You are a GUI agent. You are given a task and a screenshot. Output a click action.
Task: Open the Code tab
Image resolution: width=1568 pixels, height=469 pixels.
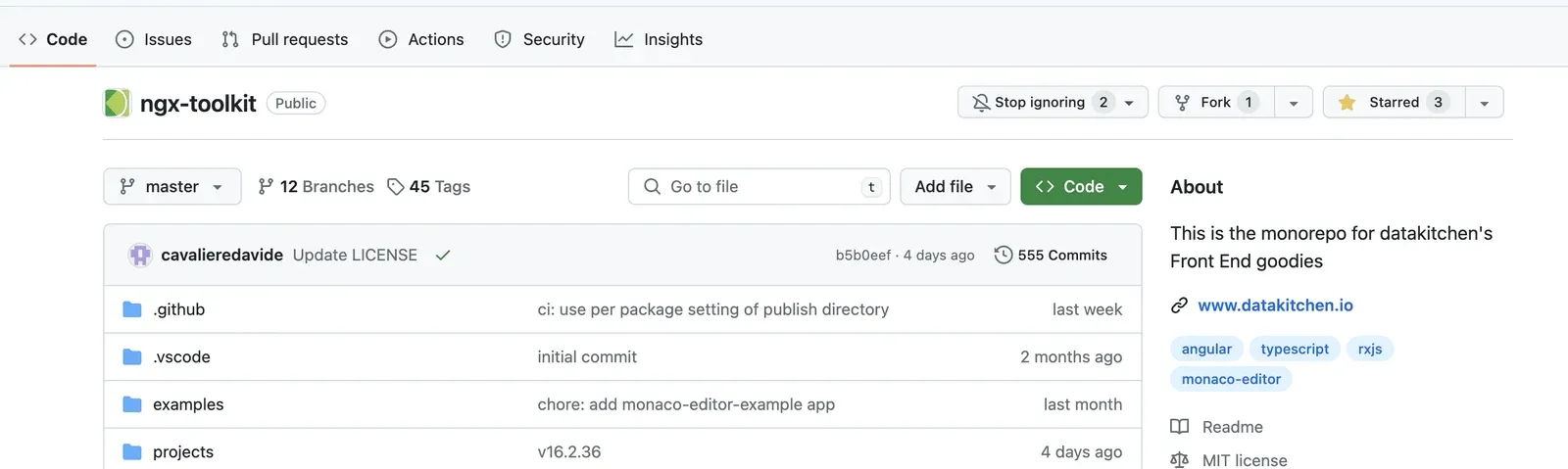[53, 39]
